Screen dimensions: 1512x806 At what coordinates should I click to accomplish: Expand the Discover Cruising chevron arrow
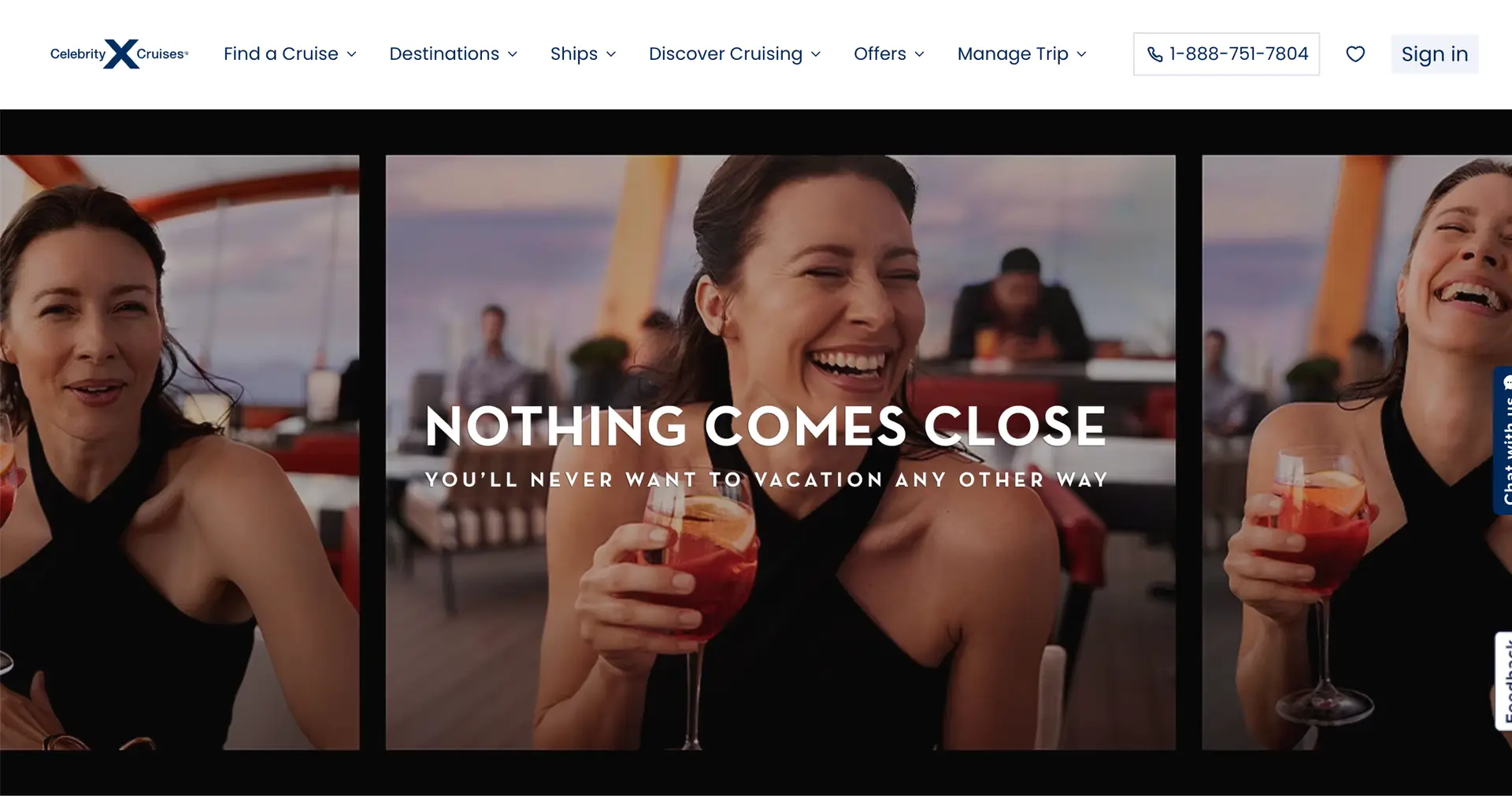tap(816, 54)
